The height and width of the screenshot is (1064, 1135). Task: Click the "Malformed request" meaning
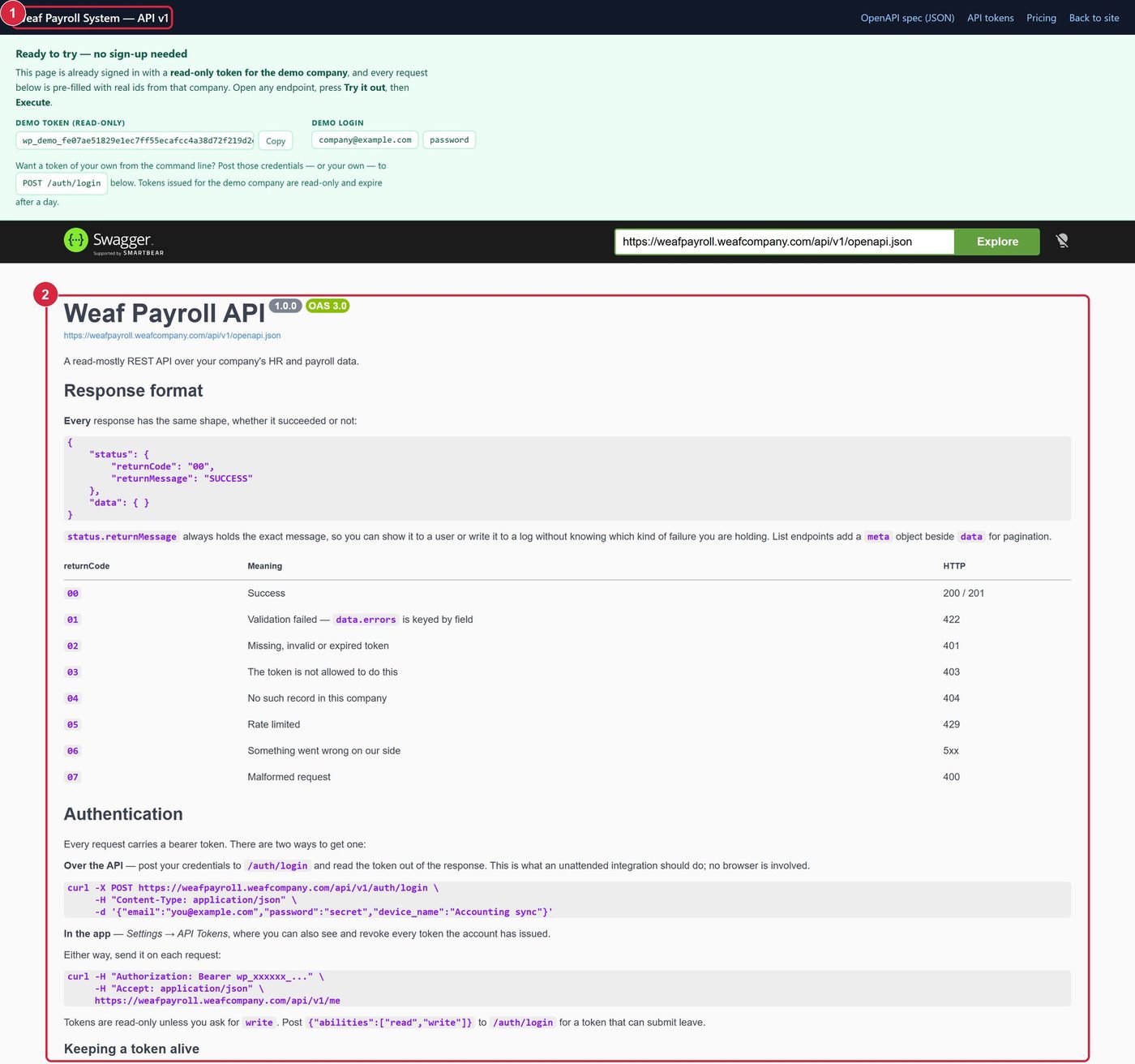pos(289,777)
